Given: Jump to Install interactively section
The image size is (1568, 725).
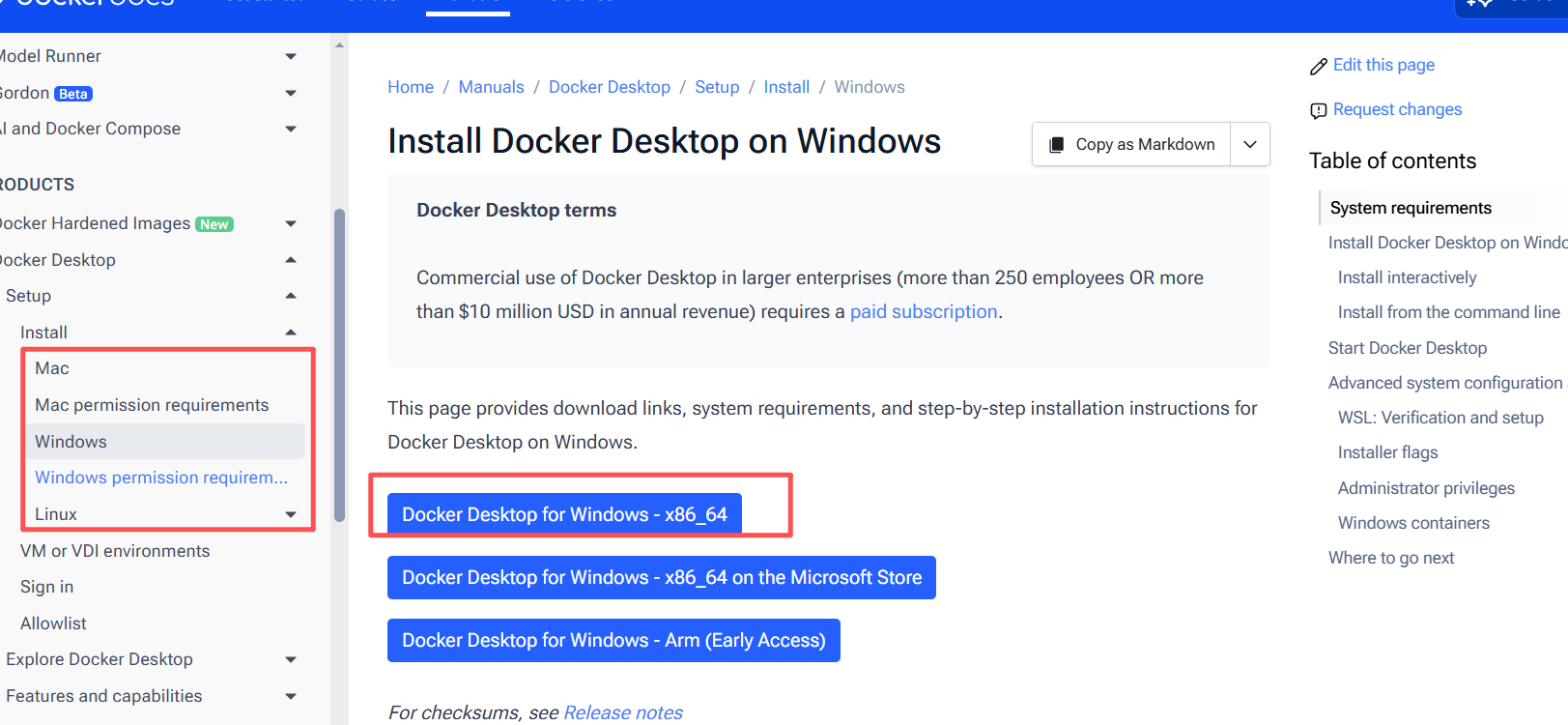Looking at the screenshot, I should click(1407, 277).
